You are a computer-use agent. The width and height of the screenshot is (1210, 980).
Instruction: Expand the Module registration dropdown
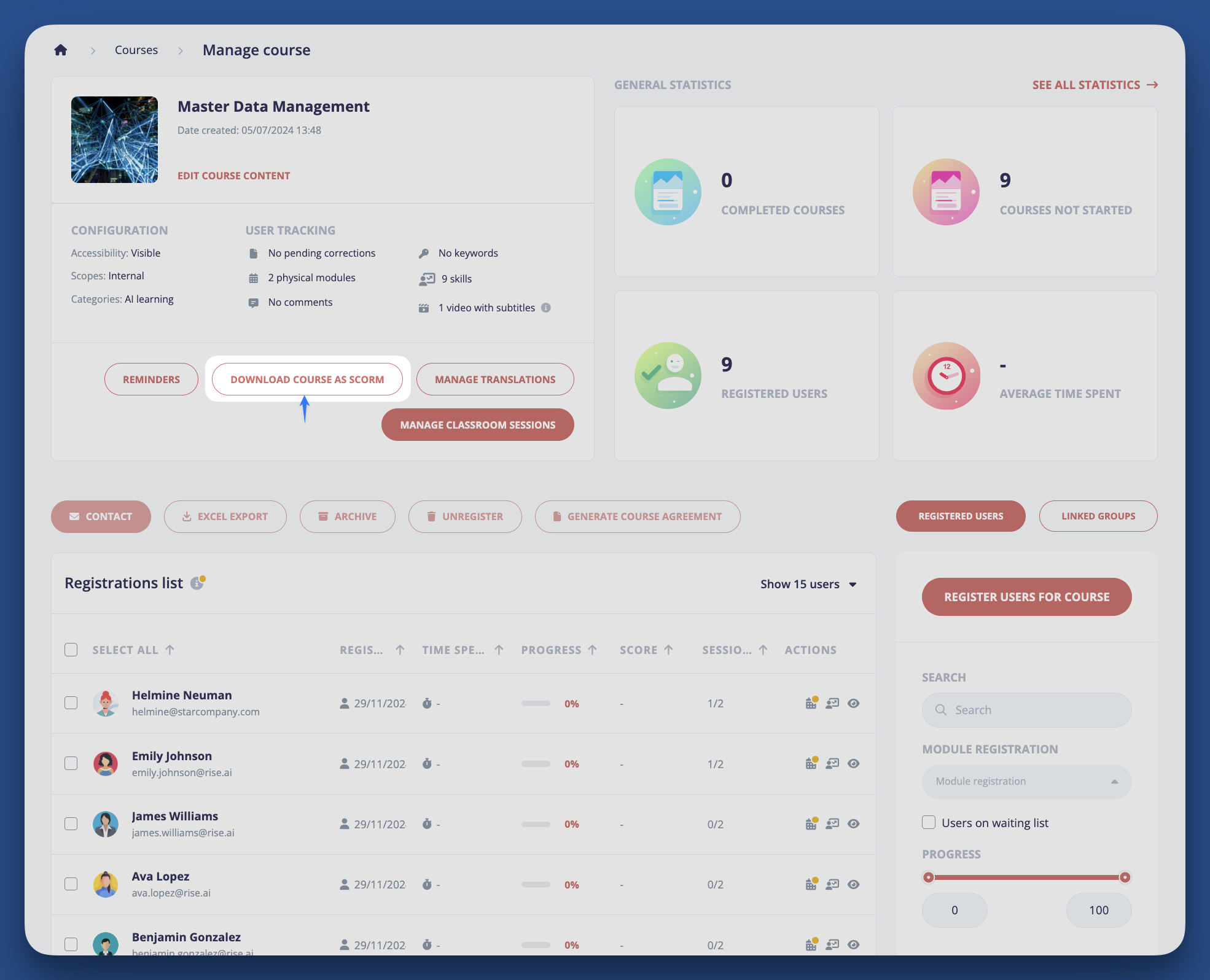1026,781
